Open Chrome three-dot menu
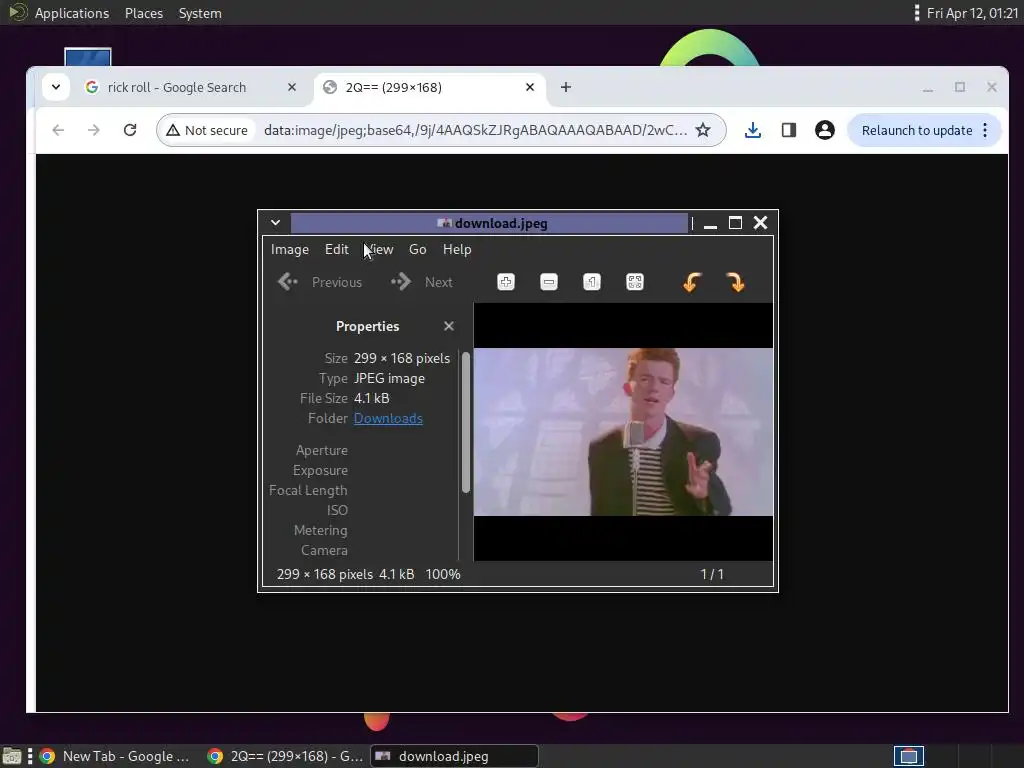The height and width of the screenshot is (768, 1024). click(x=985, y=130)
